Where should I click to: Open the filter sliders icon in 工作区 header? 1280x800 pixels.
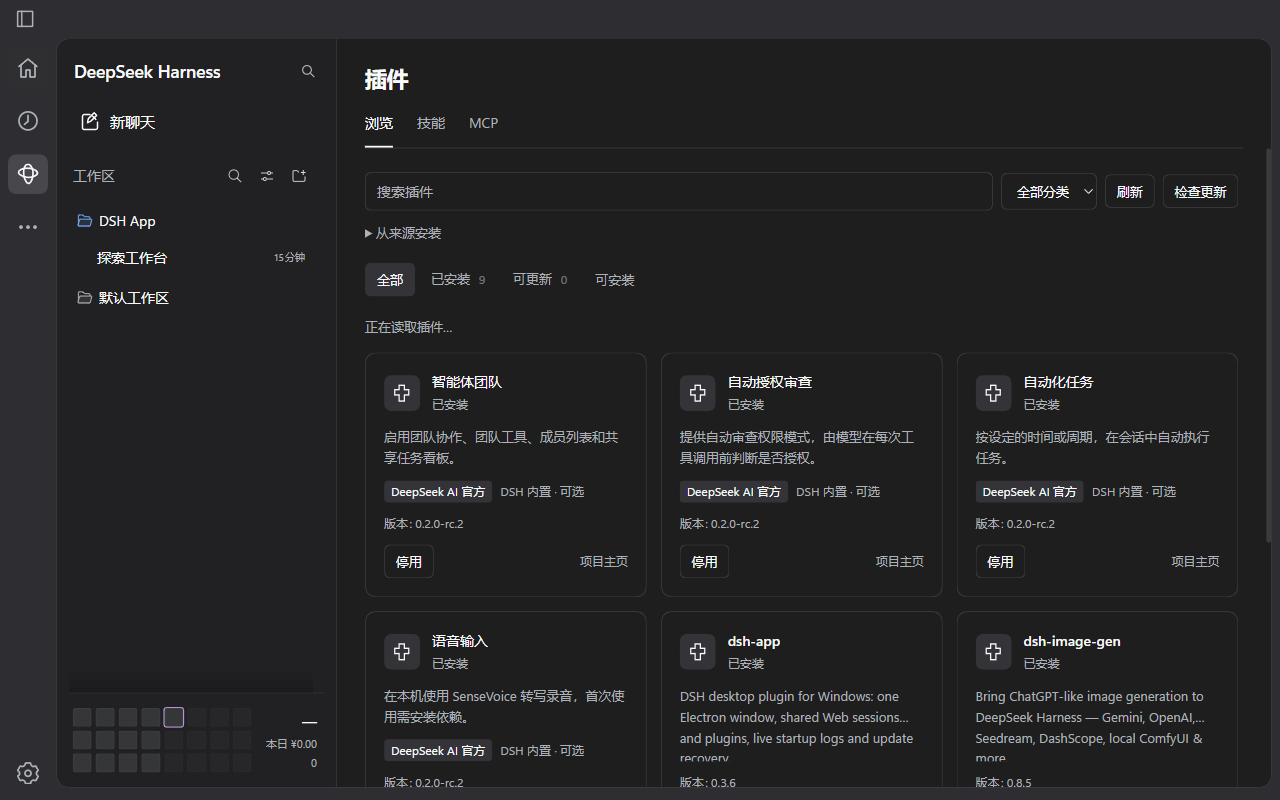pyautogui.click(x=267, y=176)
